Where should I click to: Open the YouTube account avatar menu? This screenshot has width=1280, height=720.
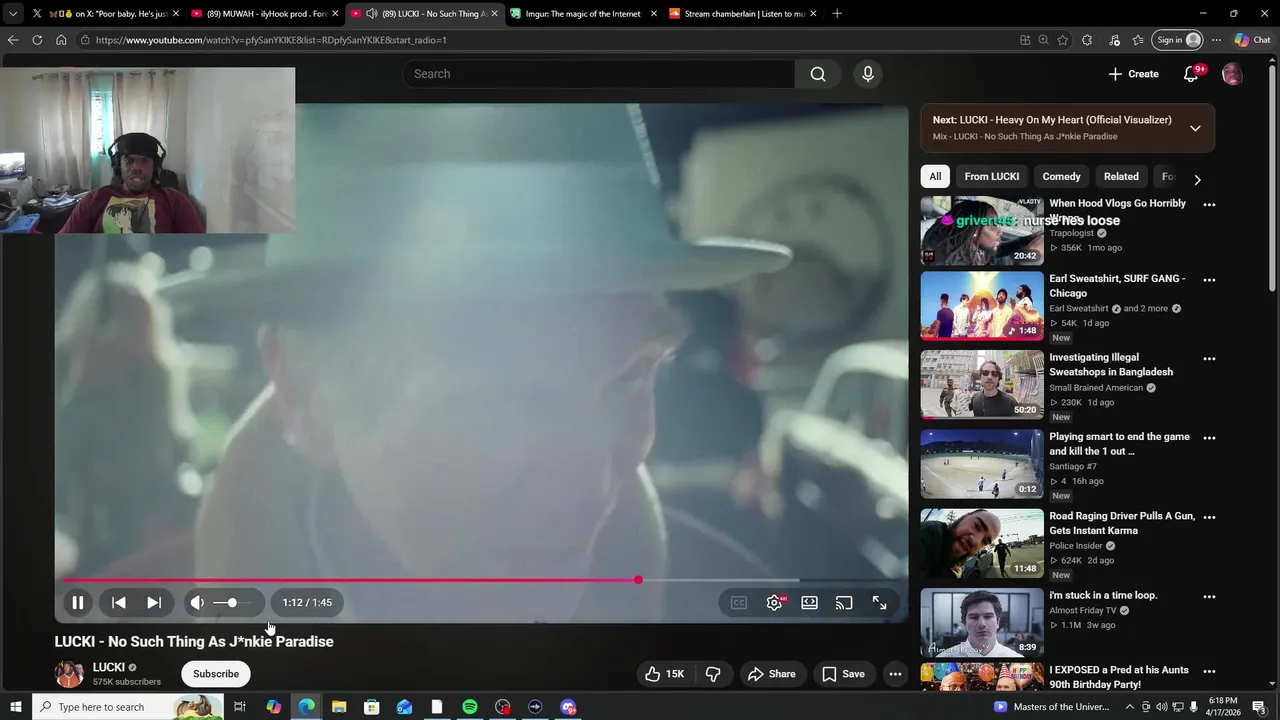tap(1232, 74)
